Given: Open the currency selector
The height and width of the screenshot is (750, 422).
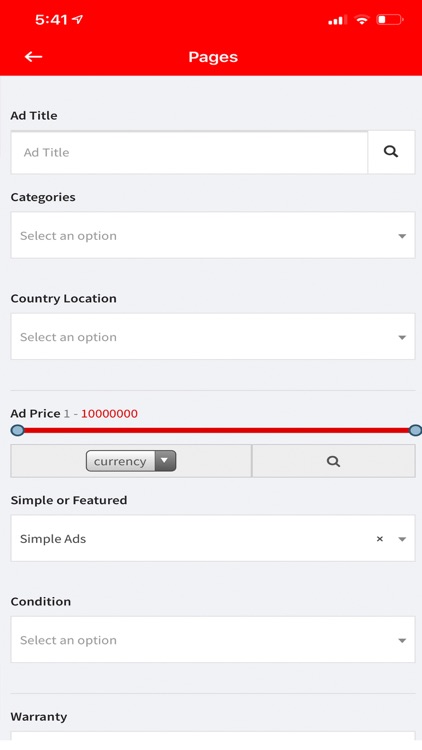Looking at the screenshot, I should click(131, 461).
